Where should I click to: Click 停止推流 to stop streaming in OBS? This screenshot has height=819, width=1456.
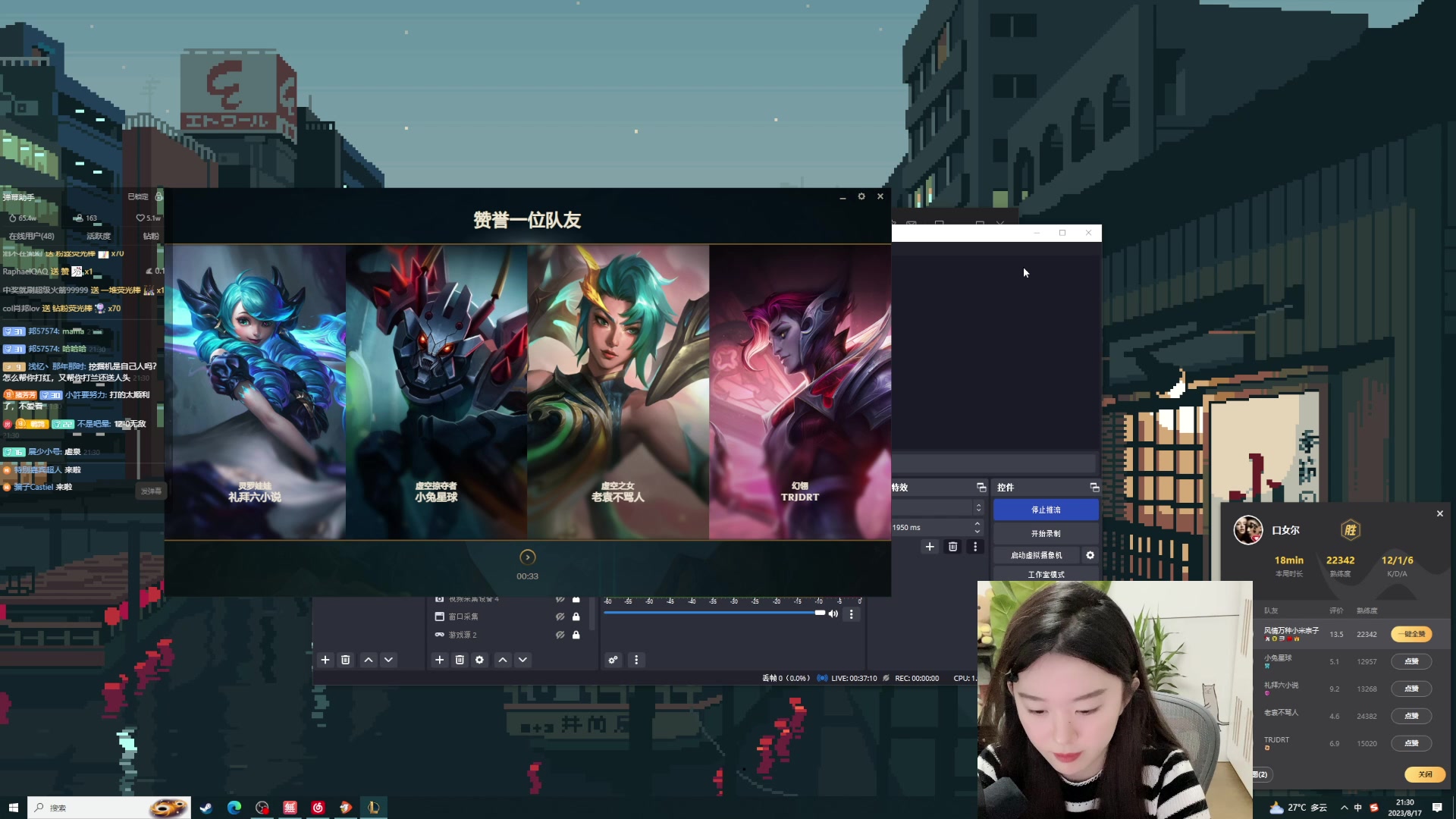point(1046,510)
